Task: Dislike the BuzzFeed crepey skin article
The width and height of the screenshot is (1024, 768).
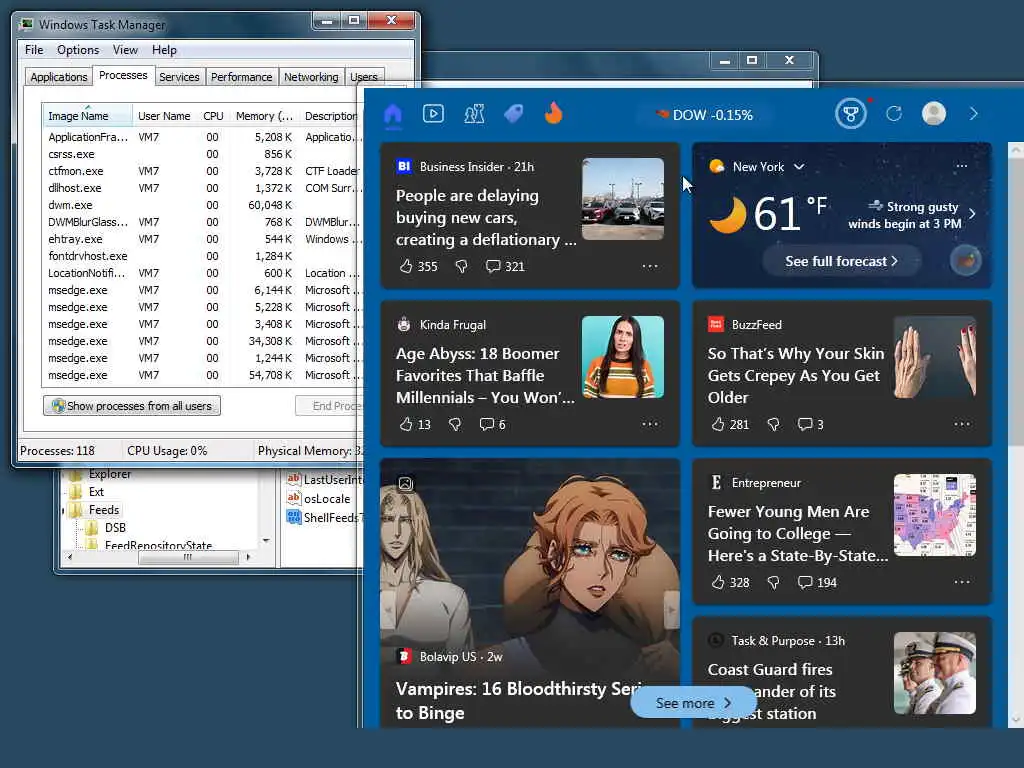Action: (773, 424)
